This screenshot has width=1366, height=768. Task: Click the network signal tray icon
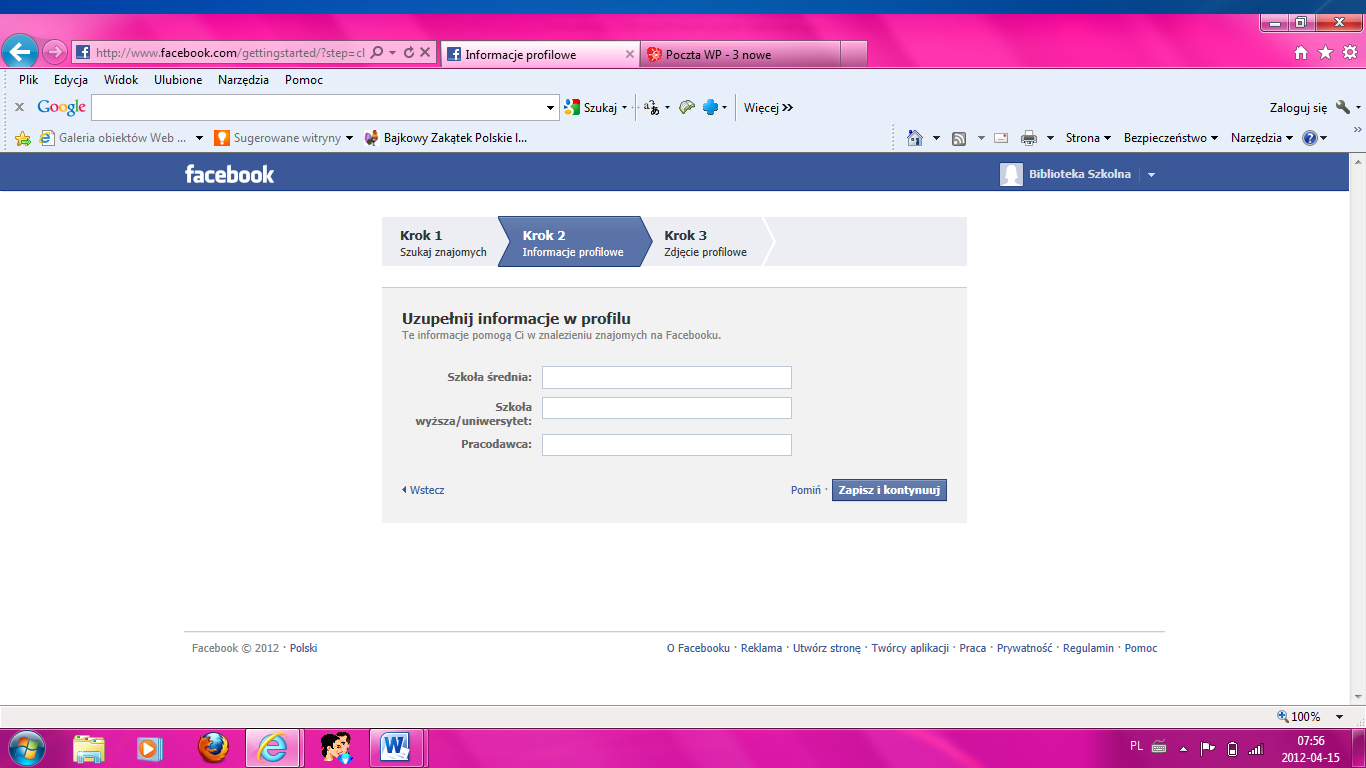click(1256, 748)
